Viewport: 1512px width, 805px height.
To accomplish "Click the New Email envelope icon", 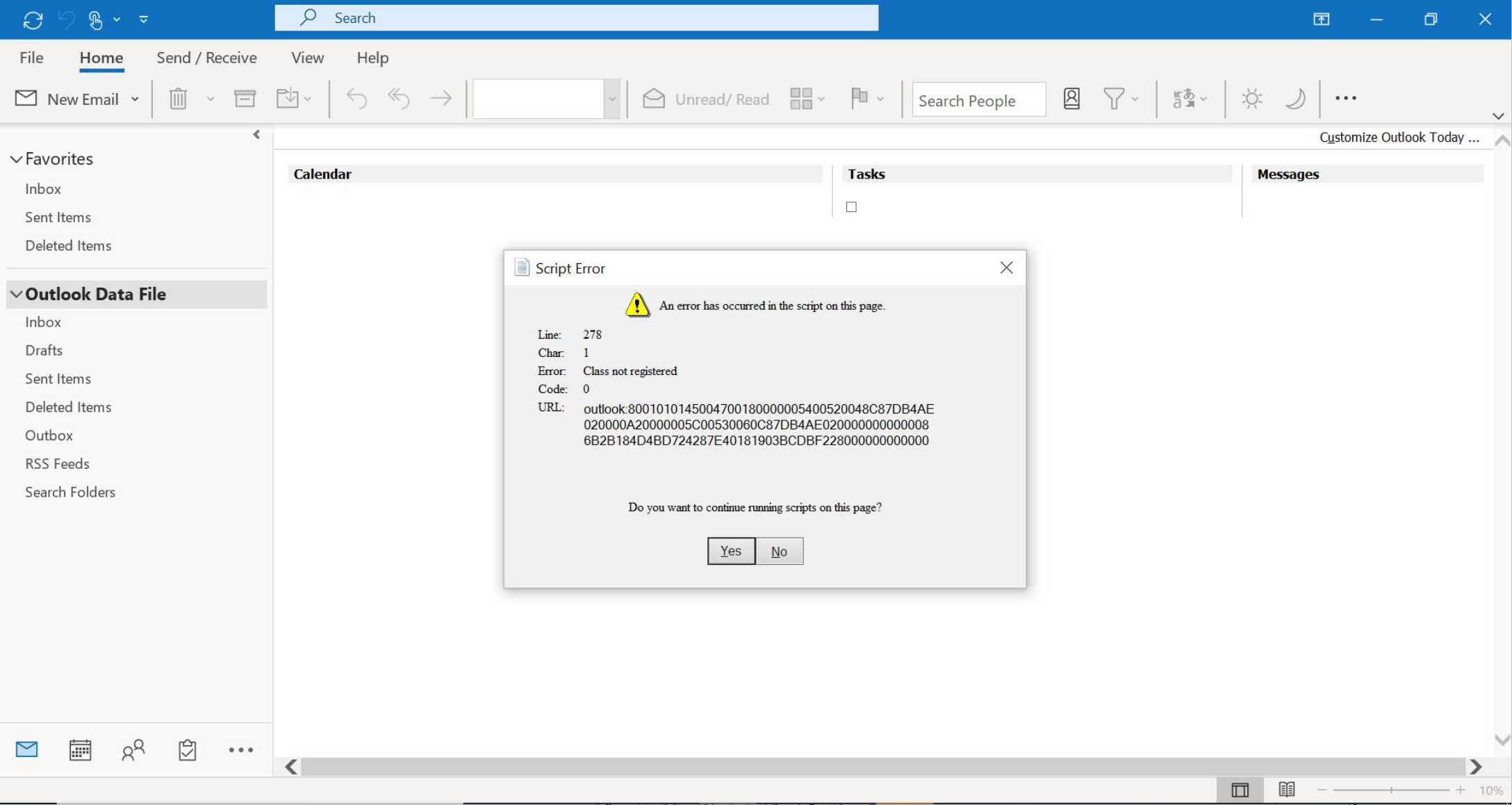I will [x=26, y=99].
